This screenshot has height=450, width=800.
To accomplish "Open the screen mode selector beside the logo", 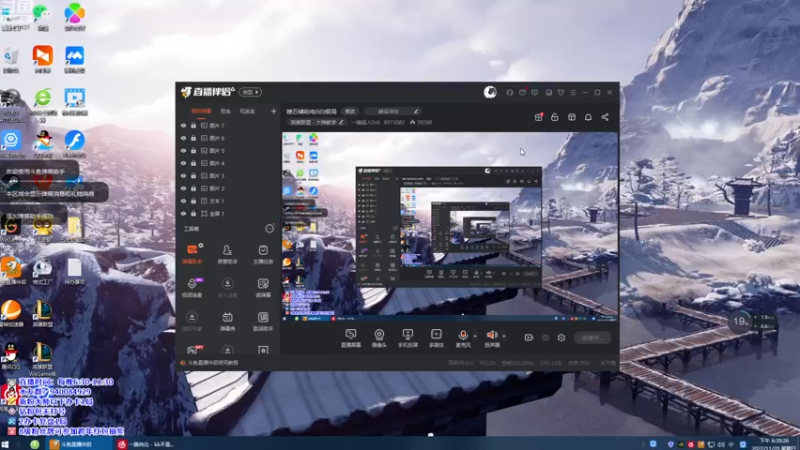I will tap(250, 92).
